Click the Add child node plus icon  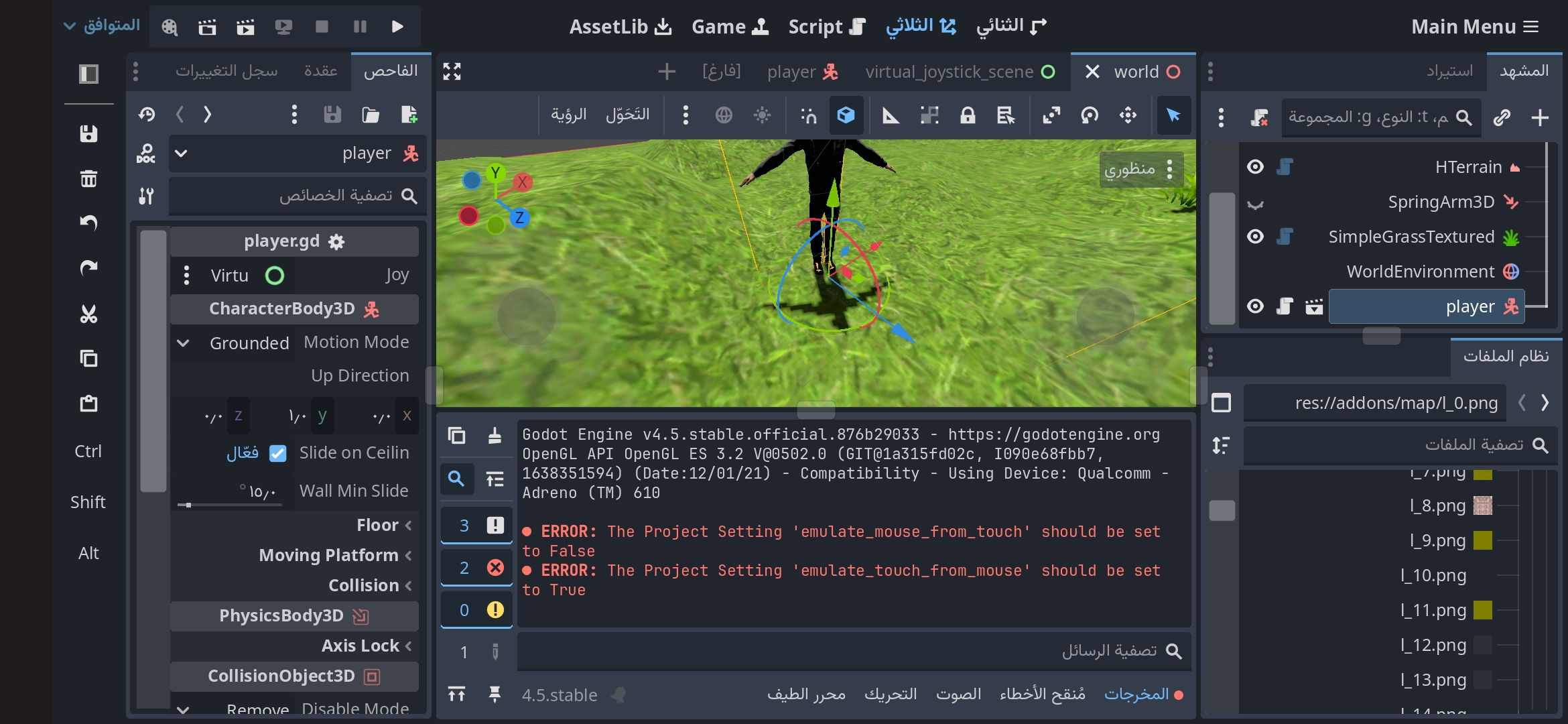tap(1540, 118)
